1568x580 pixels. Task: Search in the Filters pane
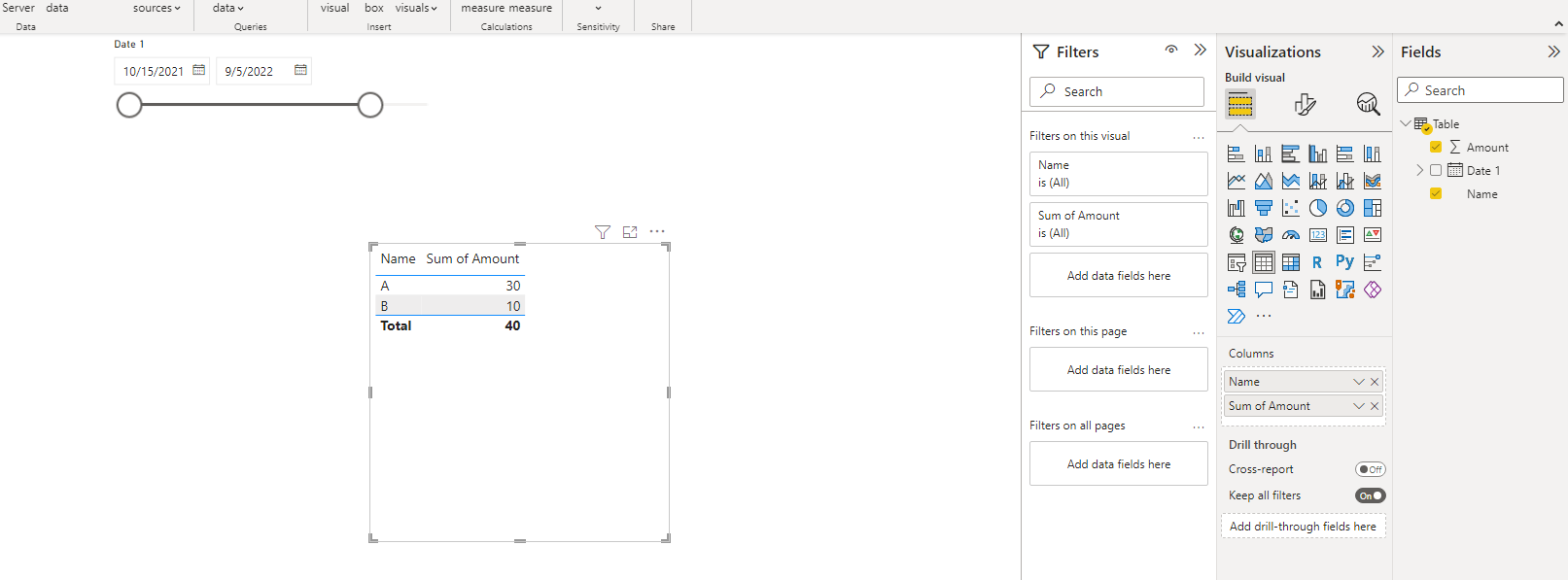click(1117, 91)
